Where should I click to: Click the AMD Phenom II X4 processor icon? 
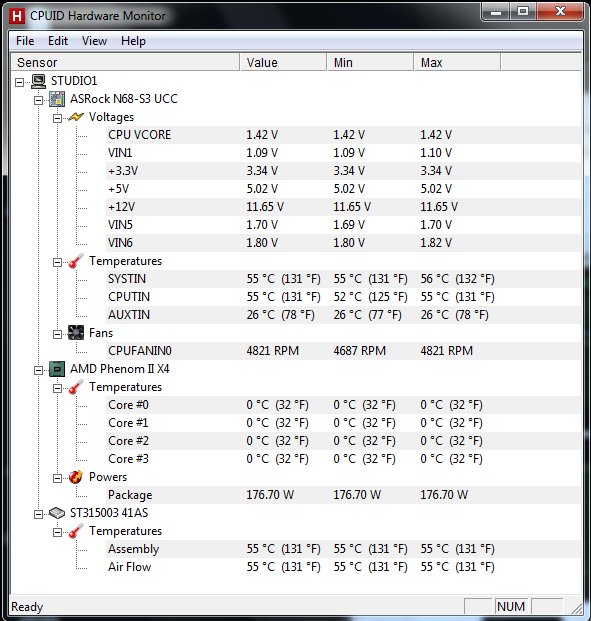pos(57,369)
